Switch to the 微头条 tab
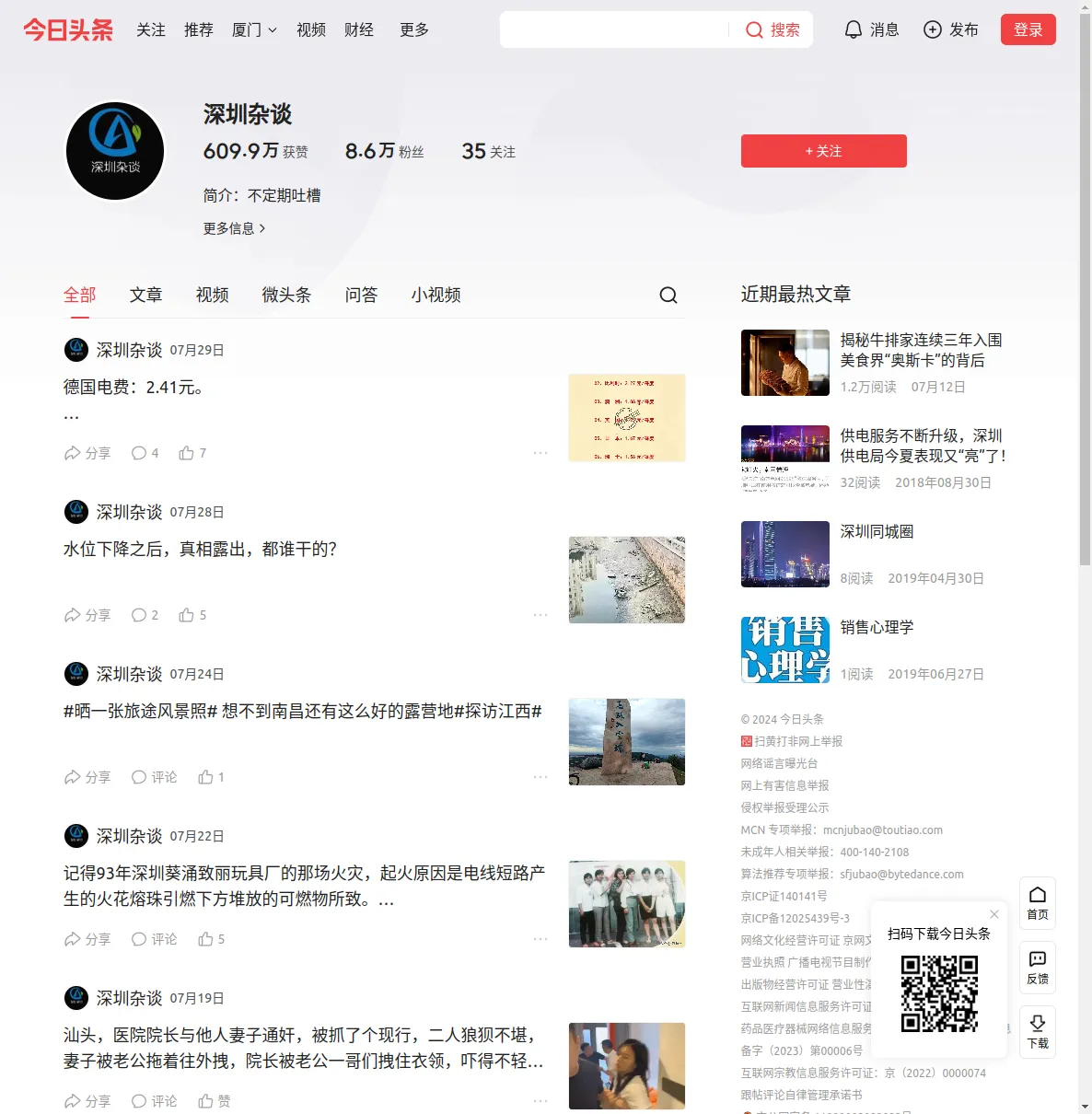The image size is (1092, 1114). 287,295
